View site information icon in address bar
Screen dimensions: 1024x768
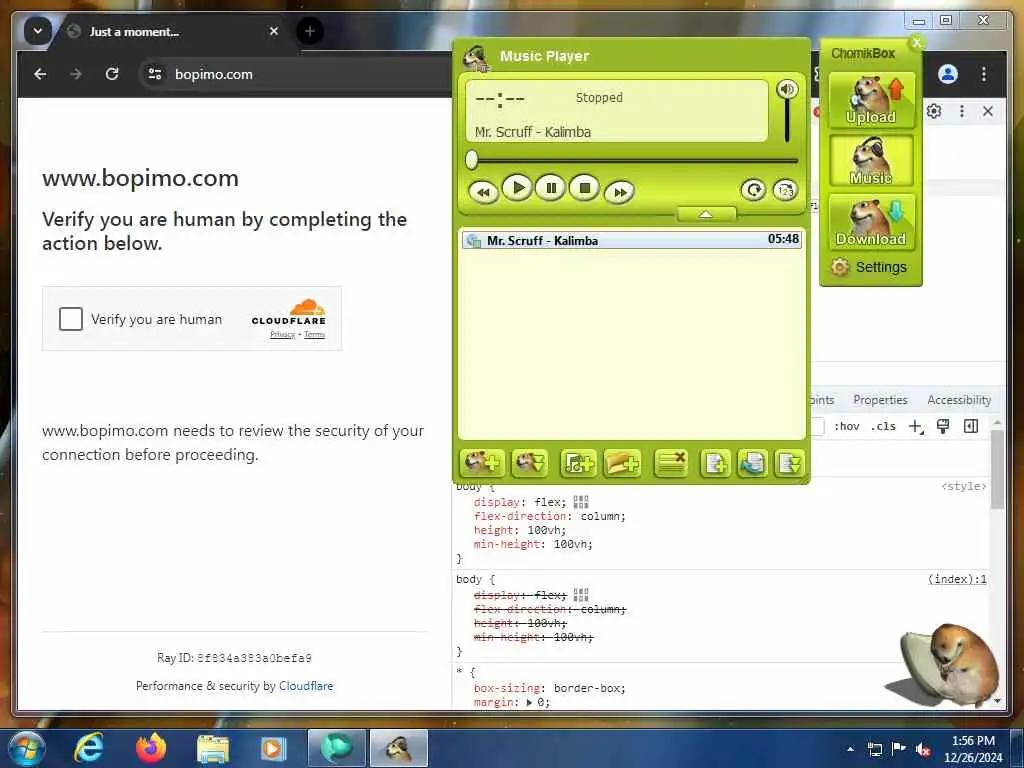(x=155, y=74)
